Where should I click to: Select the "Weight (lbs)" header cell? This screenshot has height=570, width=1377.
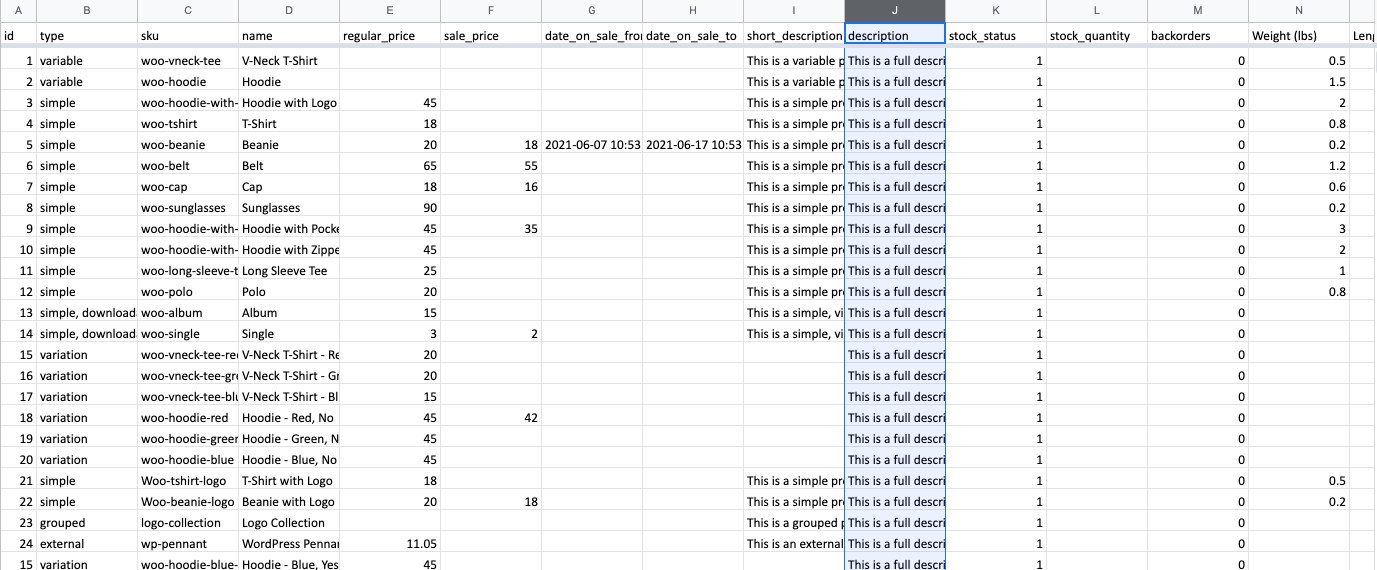point(1298,36)
